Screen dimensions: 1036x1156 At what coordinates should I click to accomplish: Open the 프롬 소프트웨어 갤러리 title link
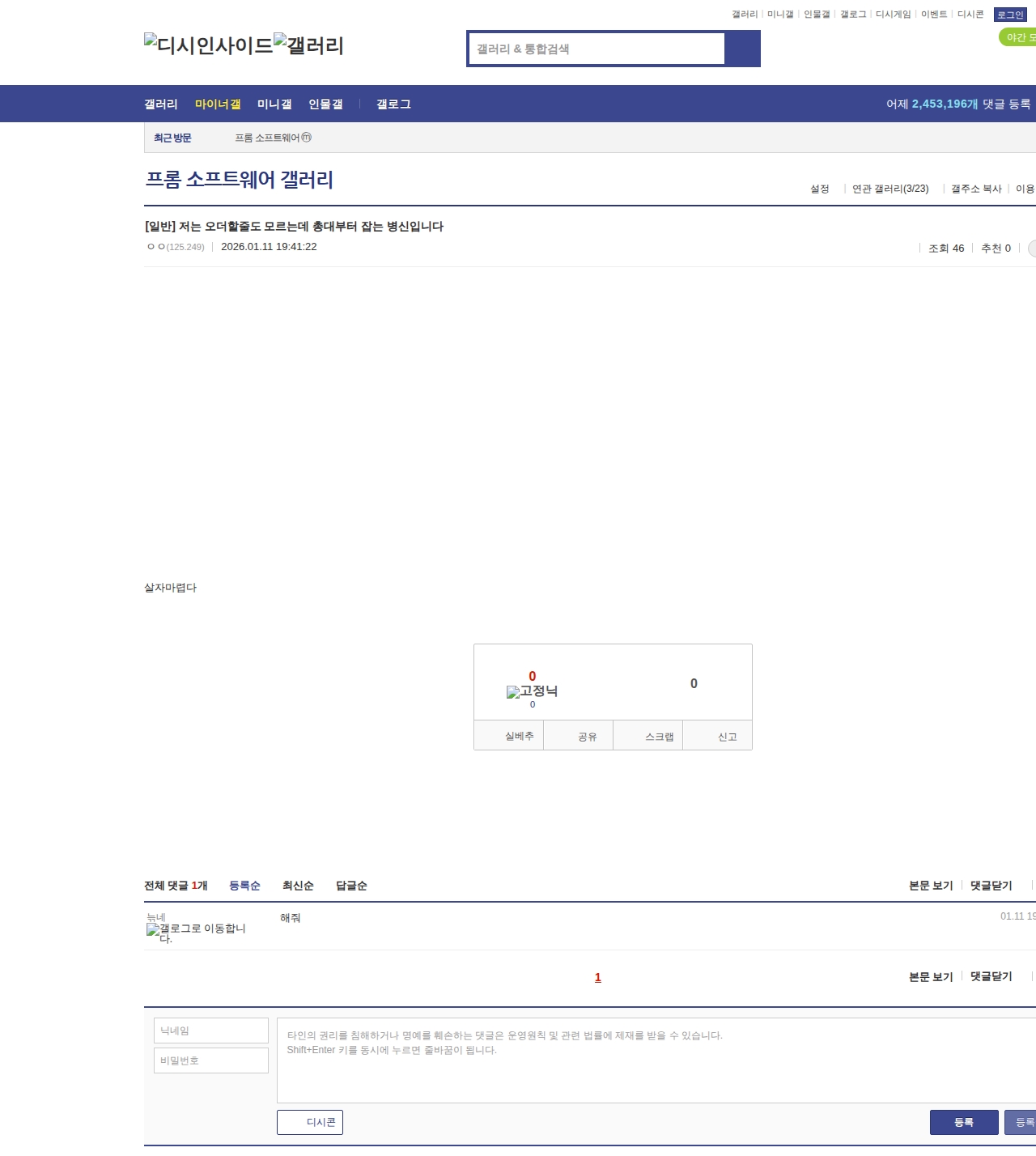(240, 179)
